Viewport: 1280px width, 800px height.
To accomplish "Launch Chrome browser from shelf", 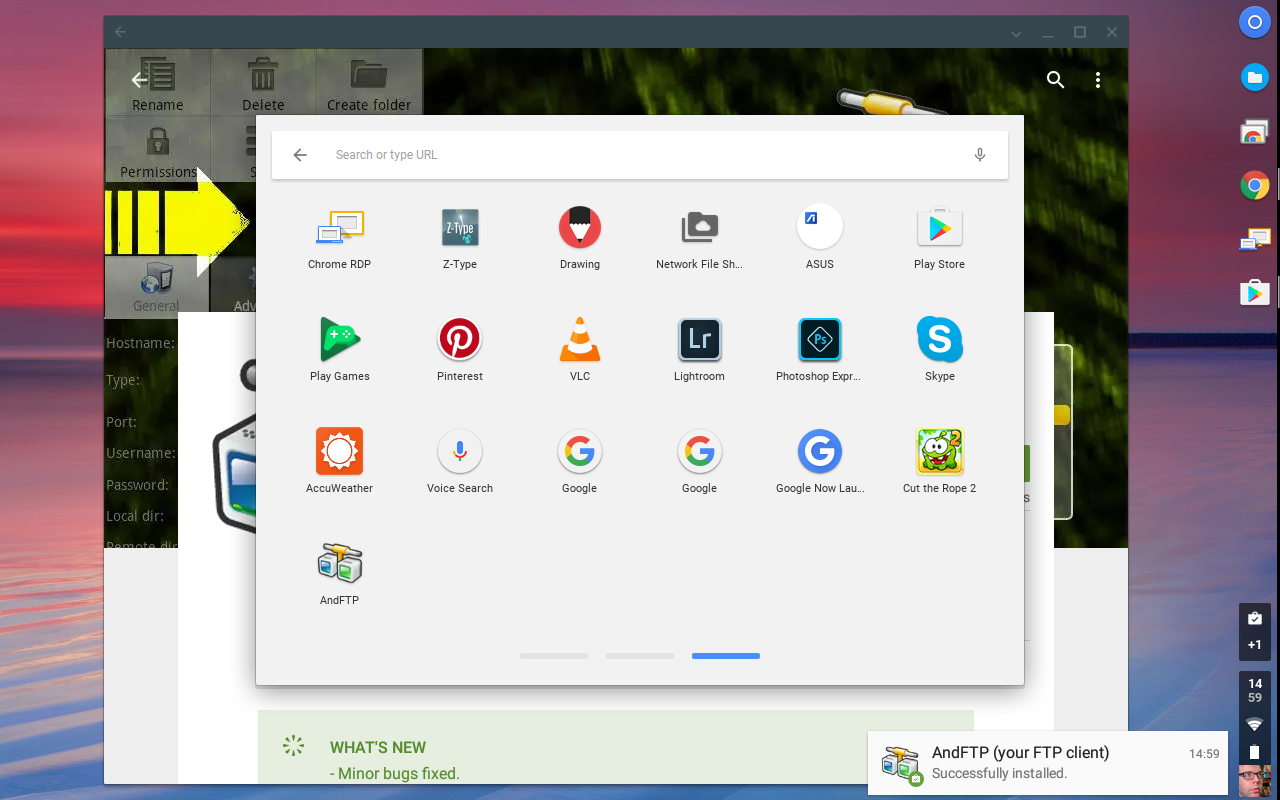I will [x=1254, y=185].
